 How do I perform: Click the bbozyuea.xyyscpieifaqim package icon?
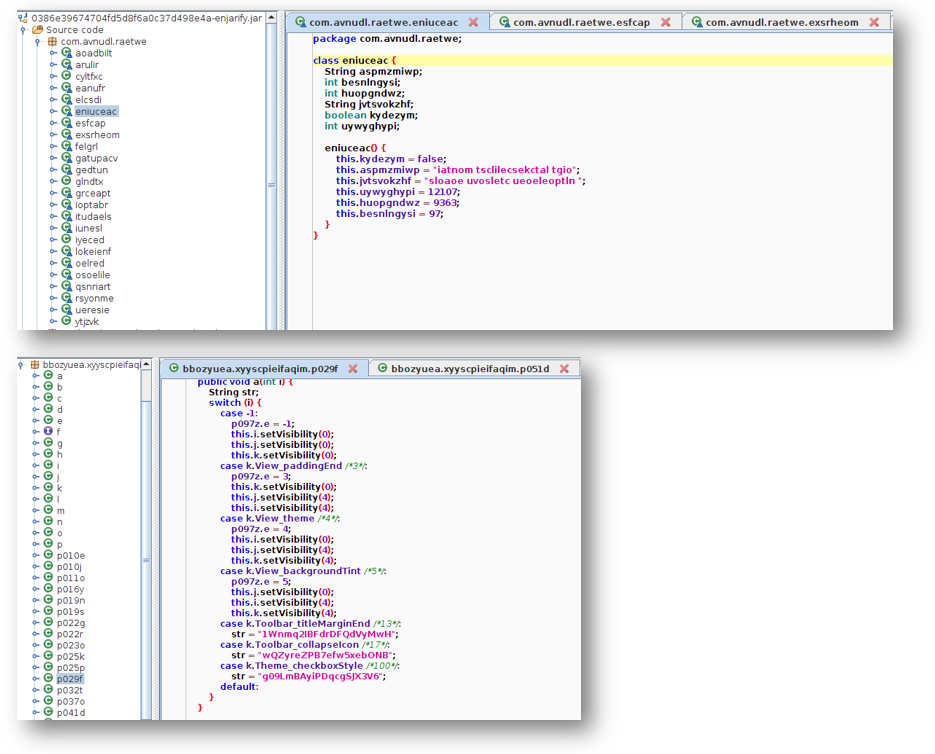click(x=35, y=365)
